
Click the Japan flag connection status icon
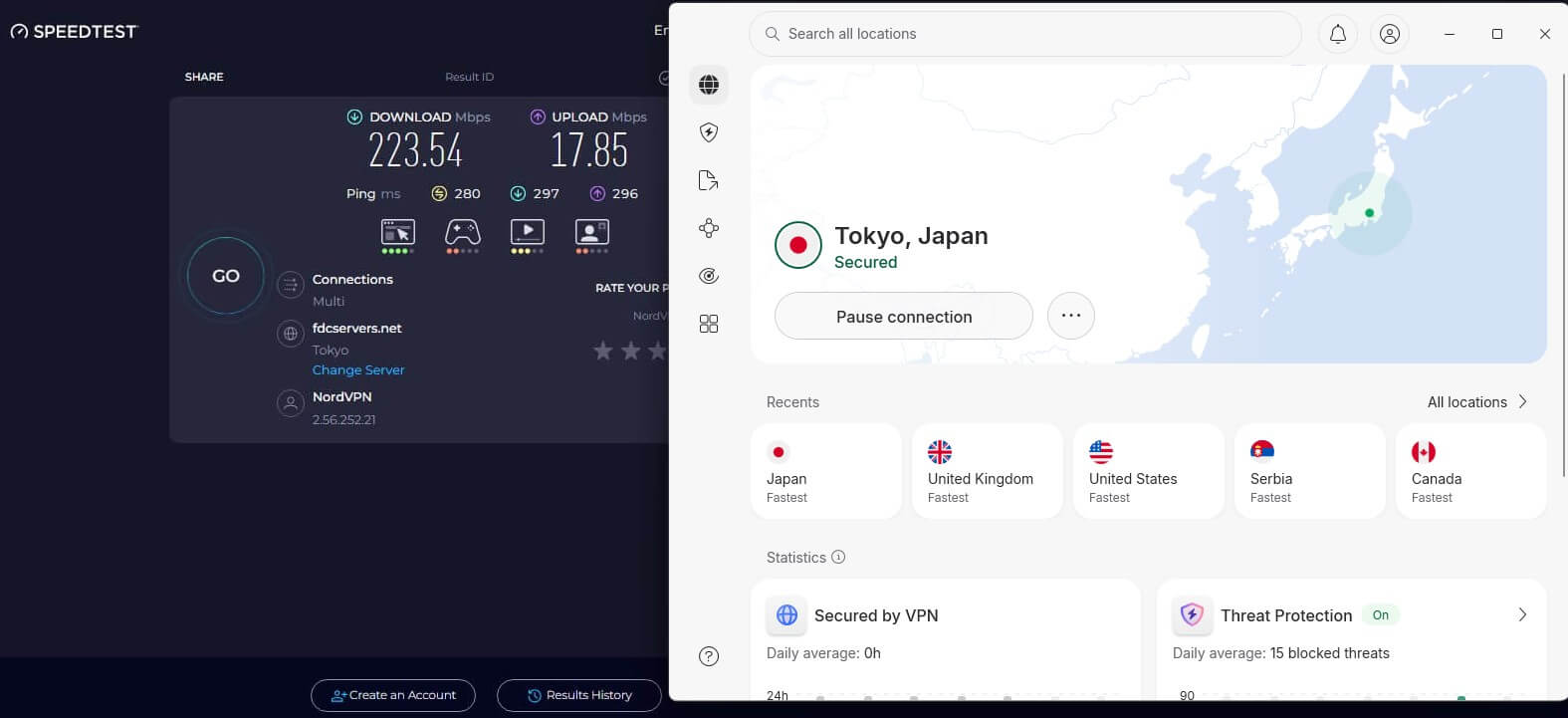pyautogui.click(x=797, y=245)
